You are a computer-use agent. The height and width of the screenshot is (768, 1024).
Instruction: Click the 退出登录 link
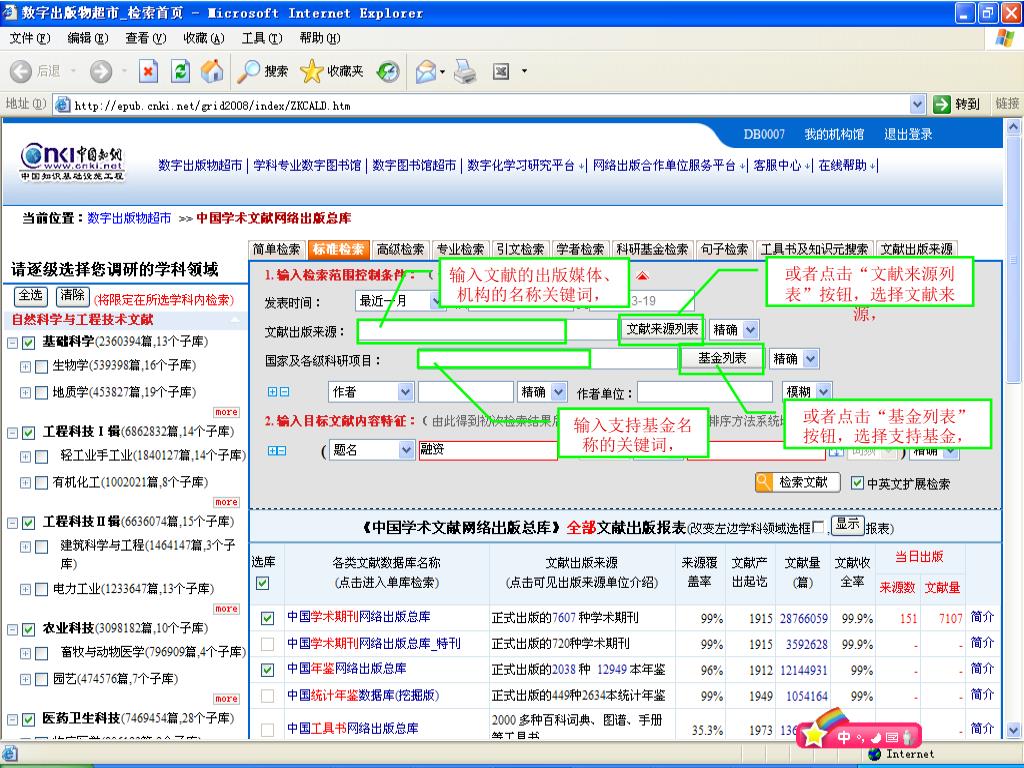(908, 135)
